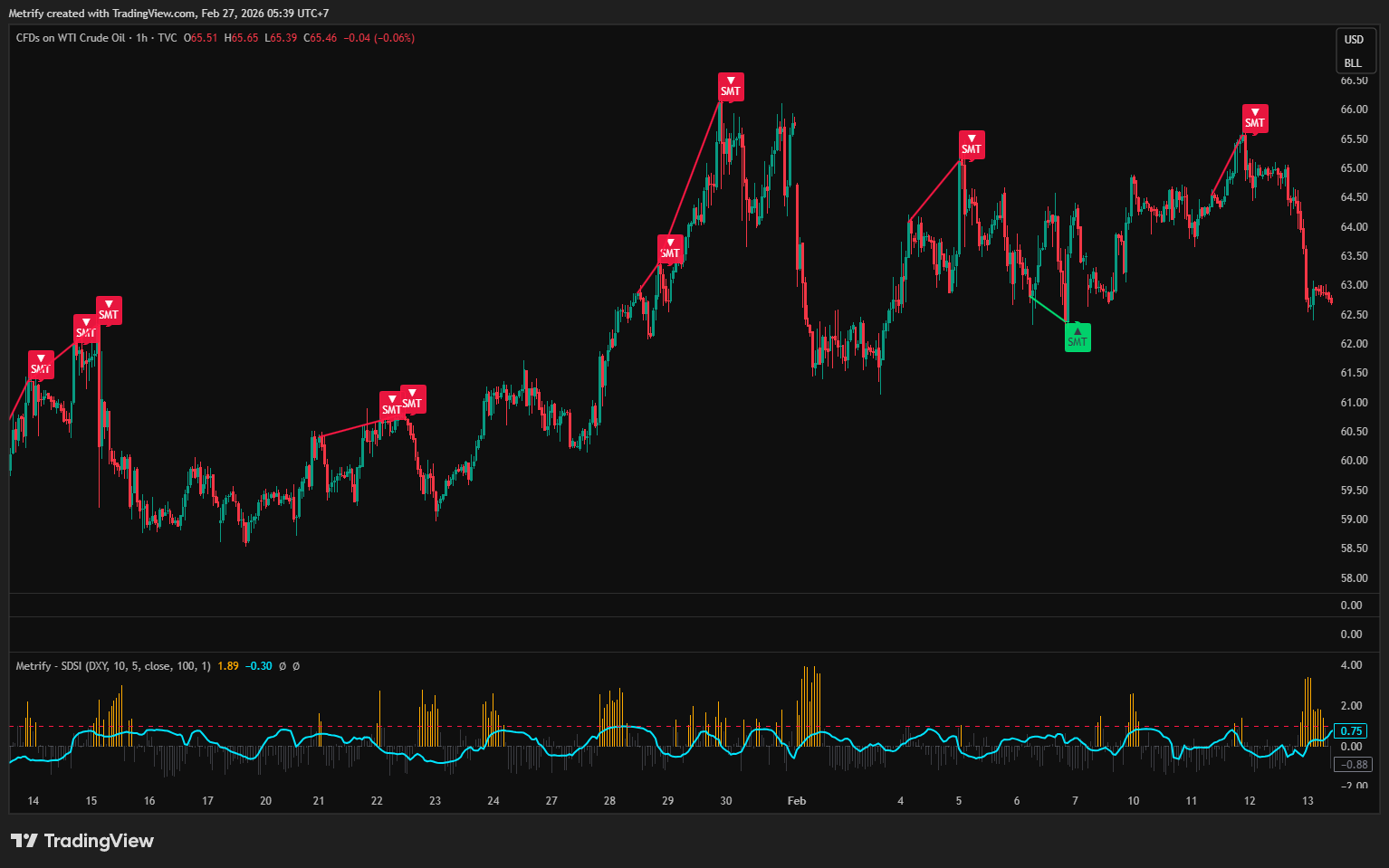The width and height of the screenshot is (1389, 868).
Task: Select the 65.00 price axis label
Action: click(1354, 168)
